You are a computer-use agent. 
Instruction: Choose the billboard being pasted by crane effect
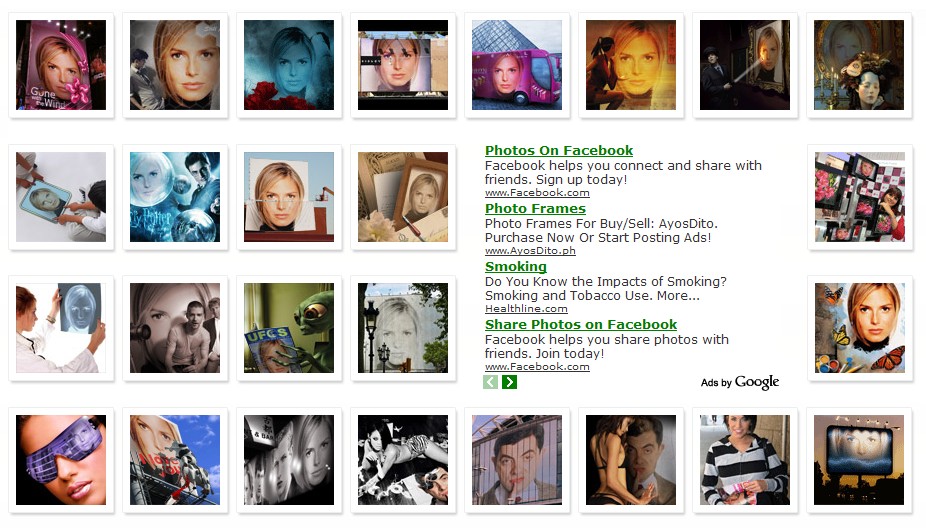click(x=289, y=197)
